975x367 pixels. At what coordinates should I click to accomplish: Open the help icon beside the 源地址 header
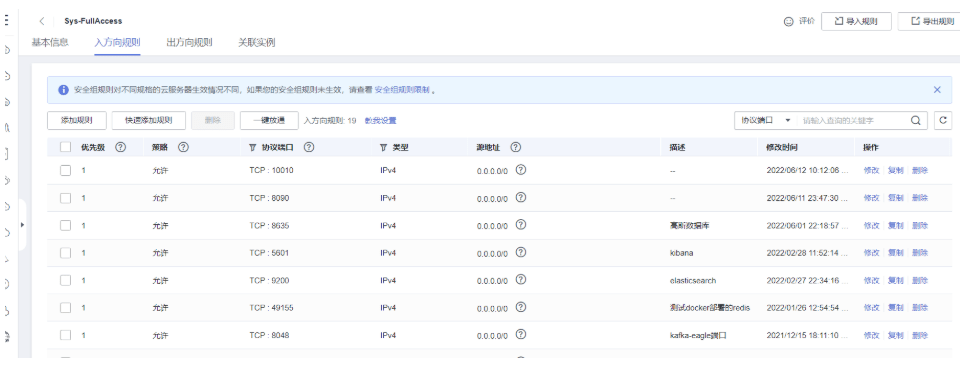pyautogui.click(x=515, y=147)
